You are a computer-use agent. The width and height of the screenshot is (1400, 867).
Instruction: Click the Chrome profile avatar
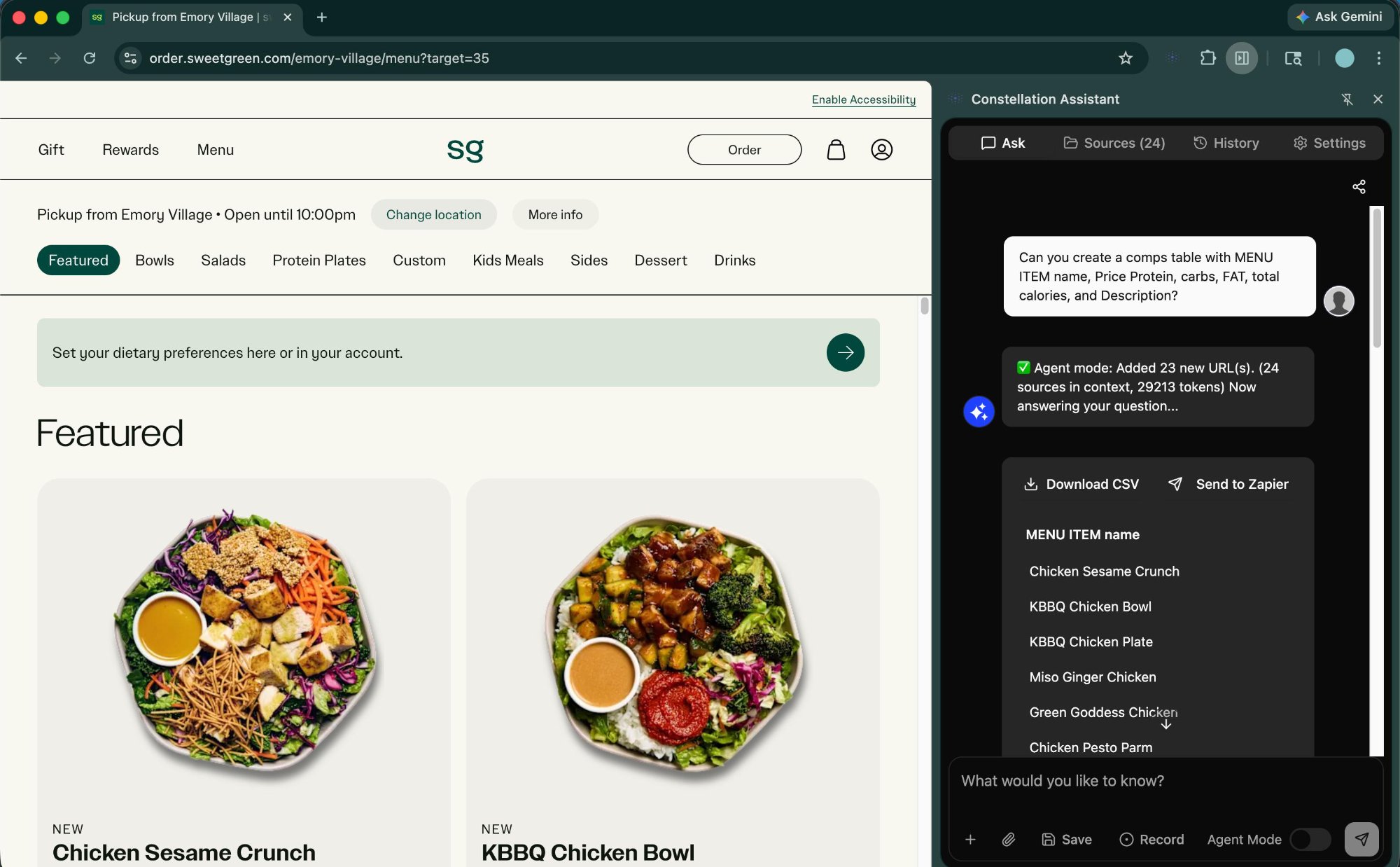click(x=1344, y=58)
